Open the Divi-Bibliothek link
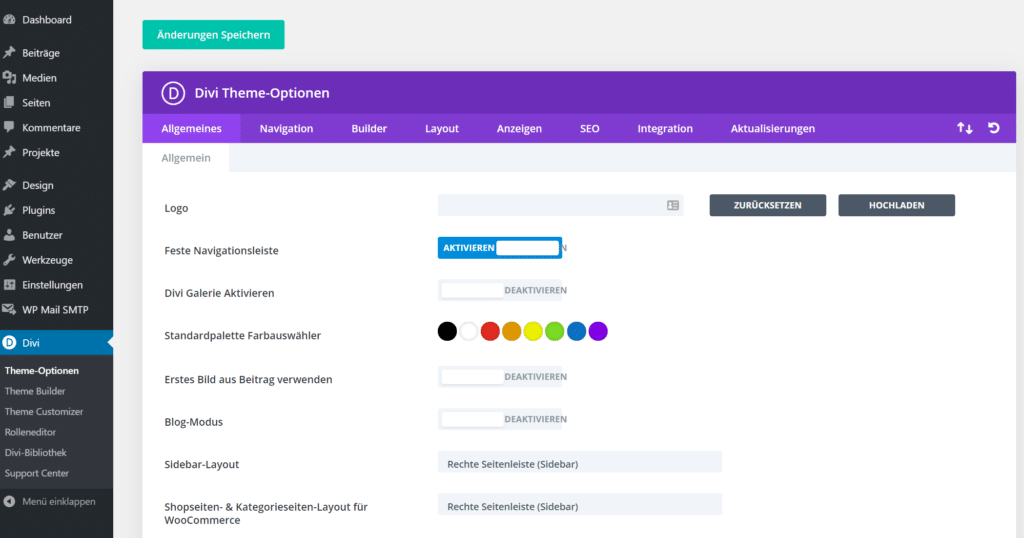Screen dimensions: 1024x538 pyautogui.click(x=36, y=452)
